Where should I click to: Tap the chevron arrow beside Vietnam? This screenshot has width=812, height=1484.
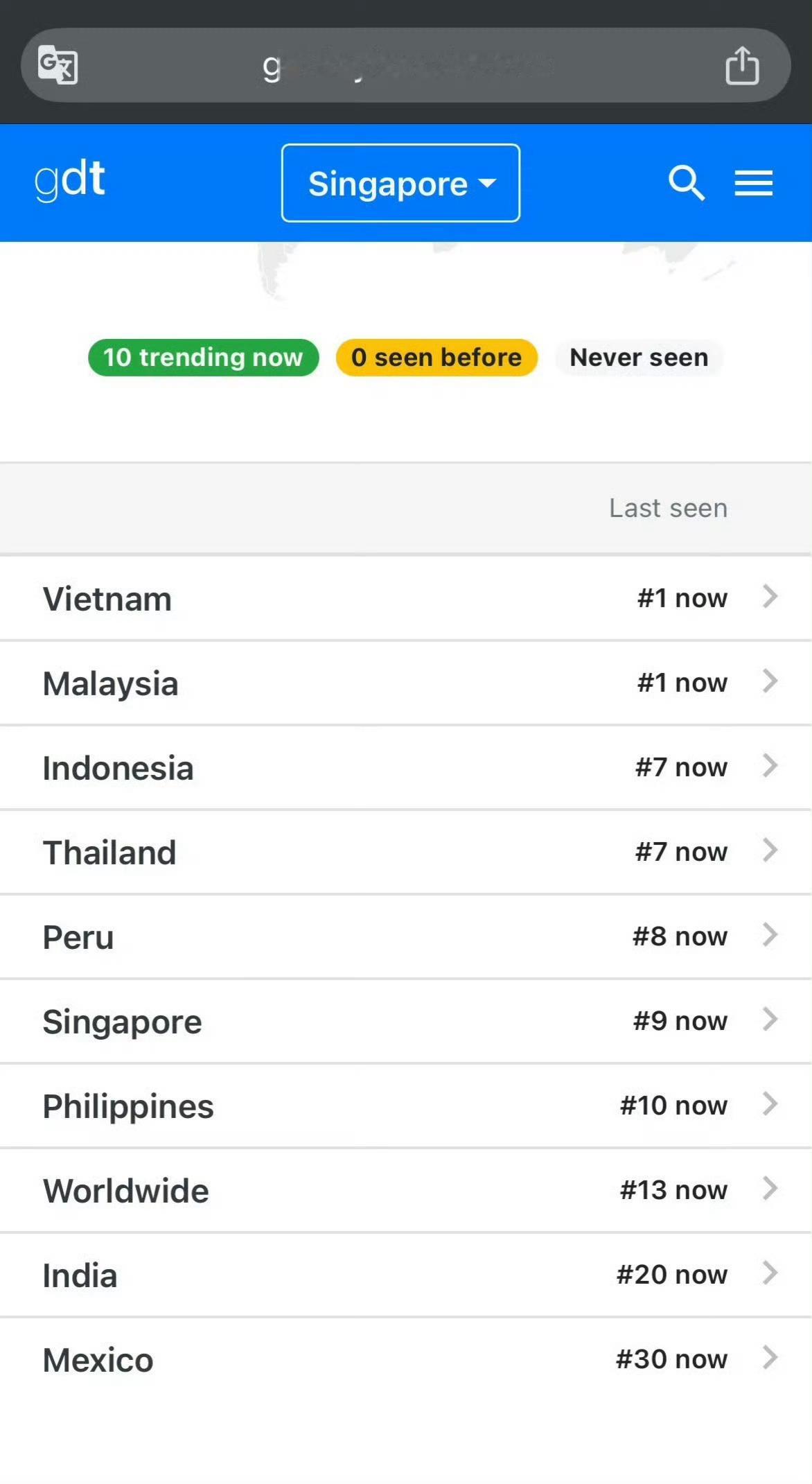(x=770, y=596)
